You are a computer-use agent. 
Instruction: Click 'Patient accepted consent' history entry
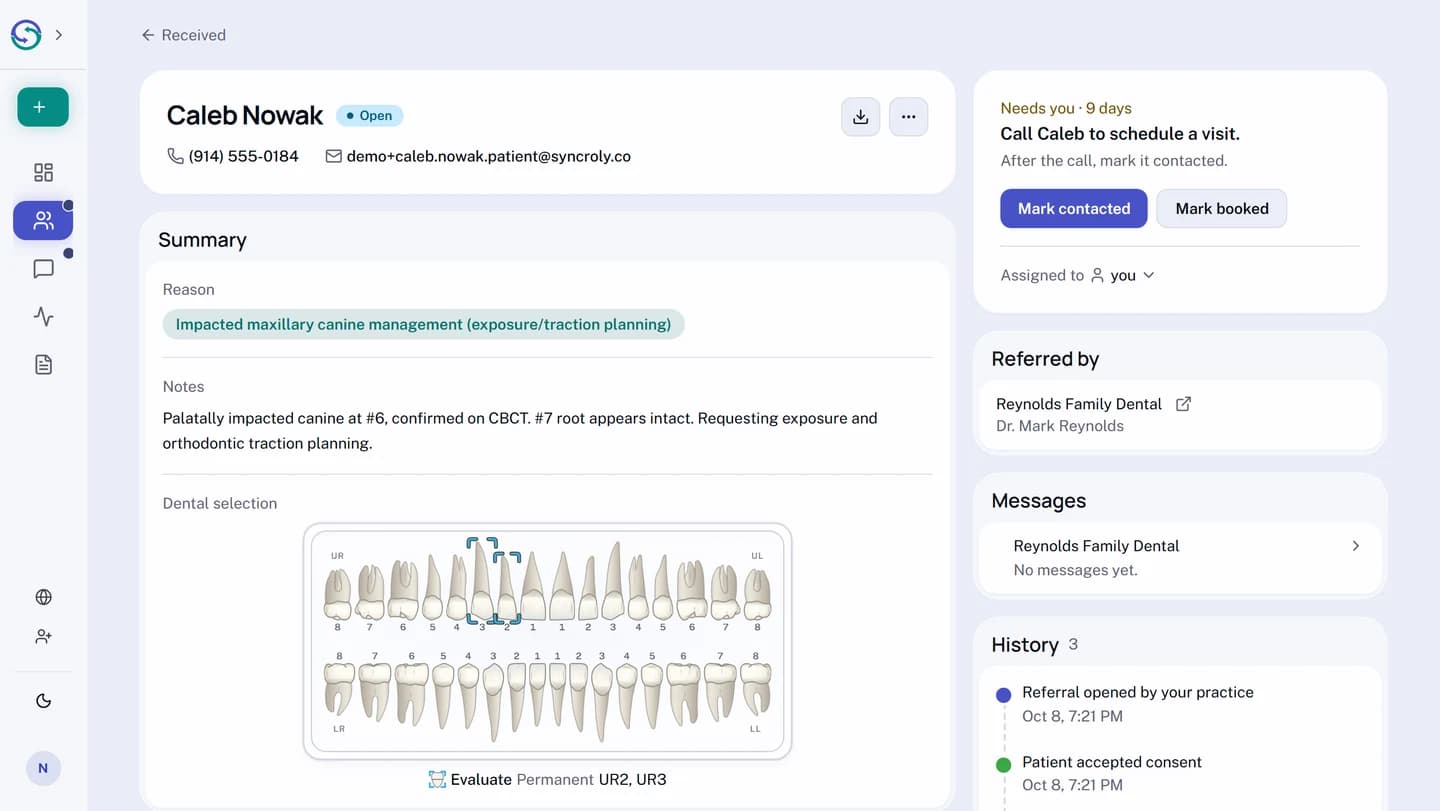[x=1111, y=762]
